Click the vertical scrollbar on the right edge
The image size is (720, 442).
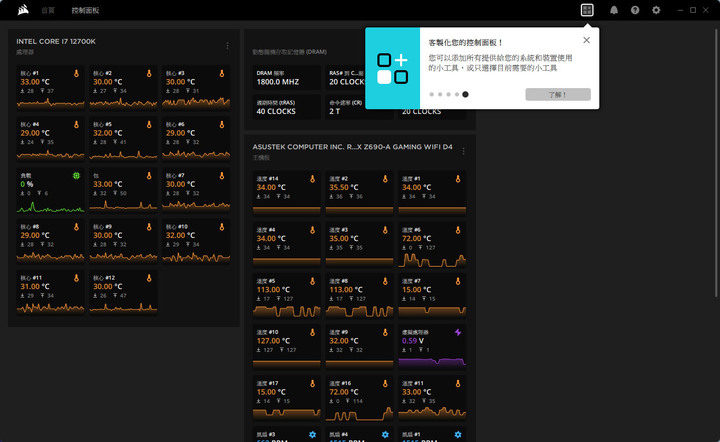(x=716, y=163)
